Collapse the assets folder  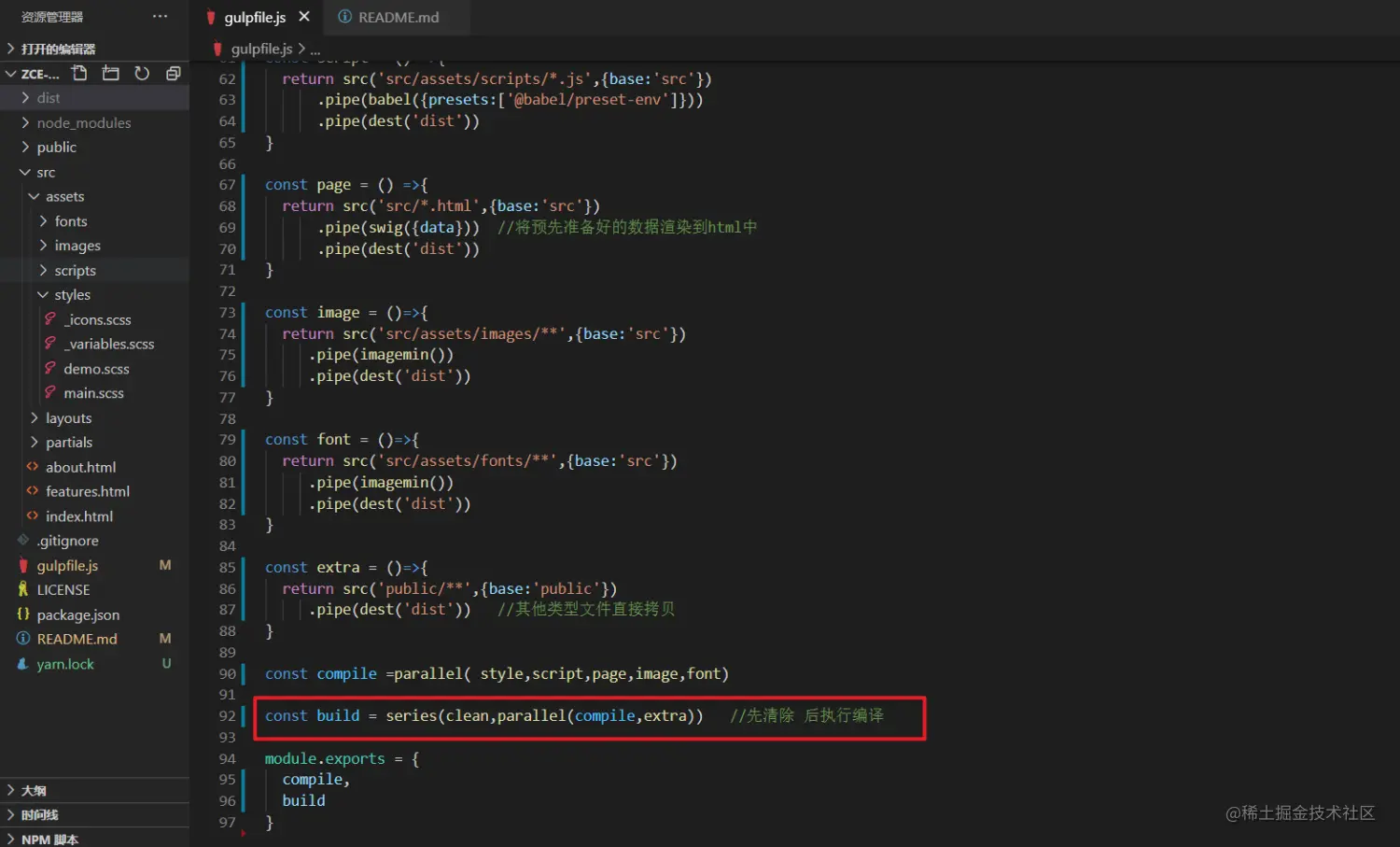[x=94, y=196]
